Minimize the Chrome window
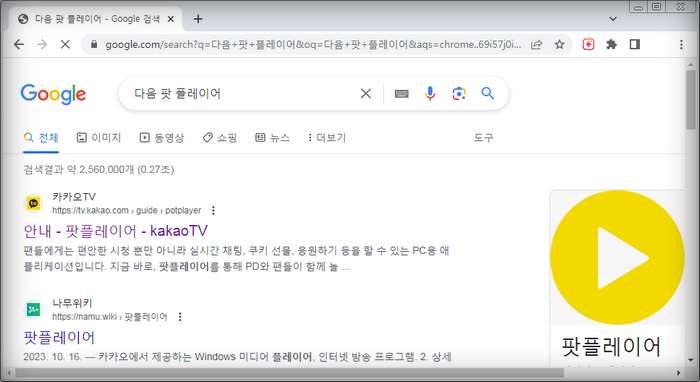The image size is (700, 382). click(x=638, y=7)
